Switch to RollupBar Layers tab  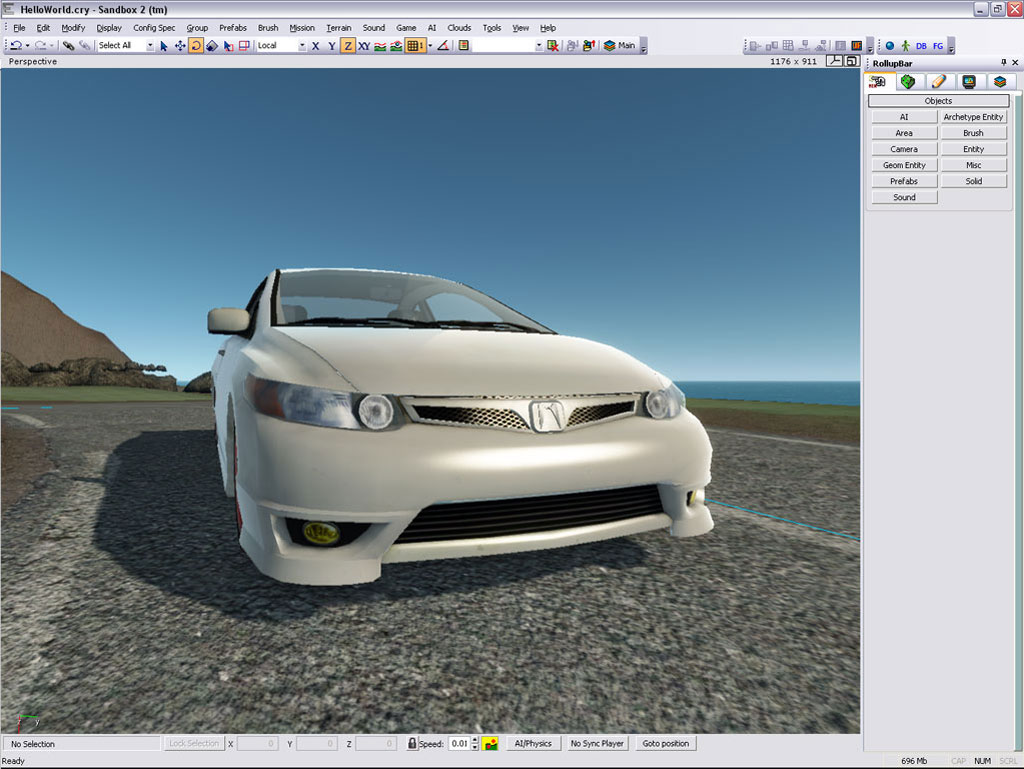point(999,82)
